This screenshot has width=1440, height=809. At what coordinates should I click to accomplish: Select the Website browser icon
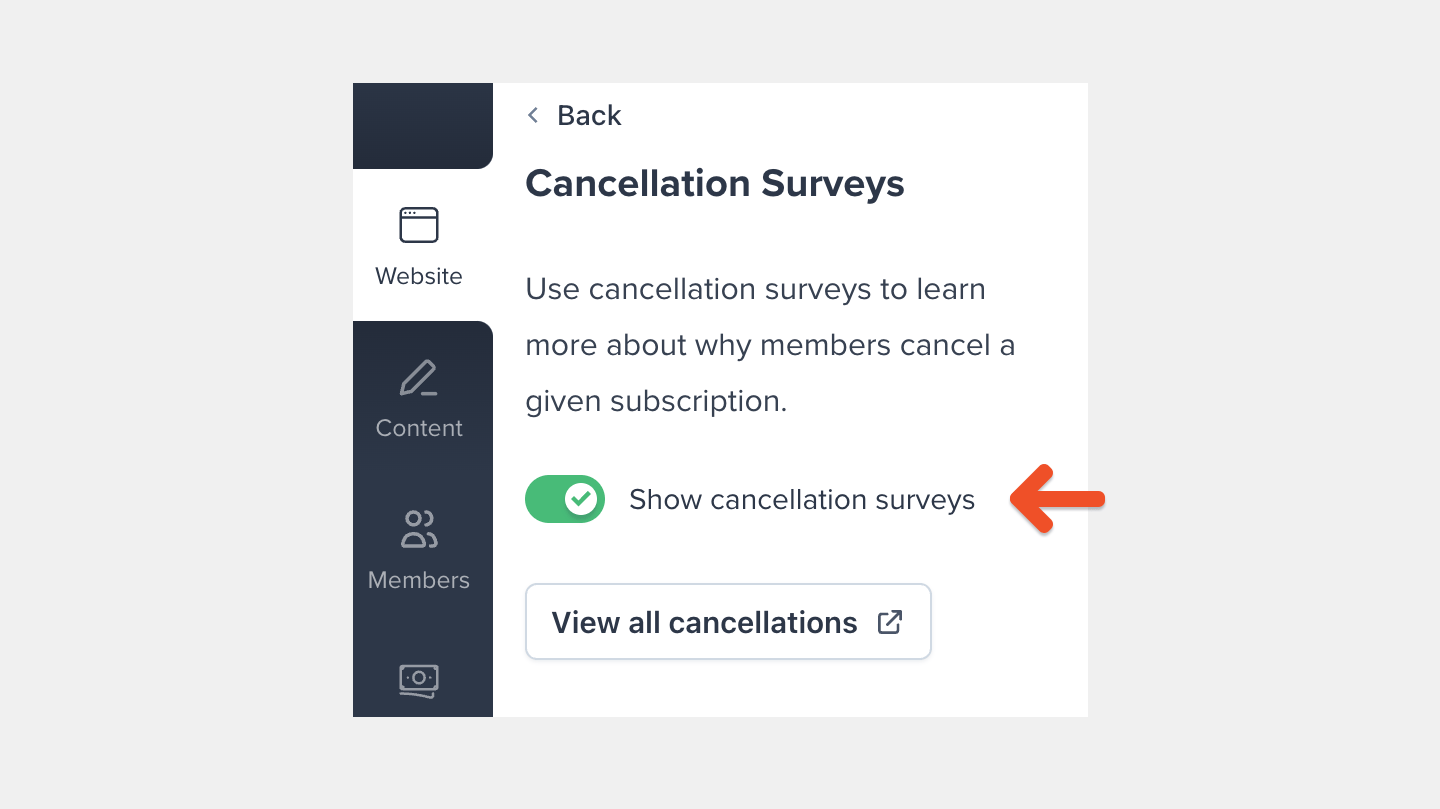419,224
